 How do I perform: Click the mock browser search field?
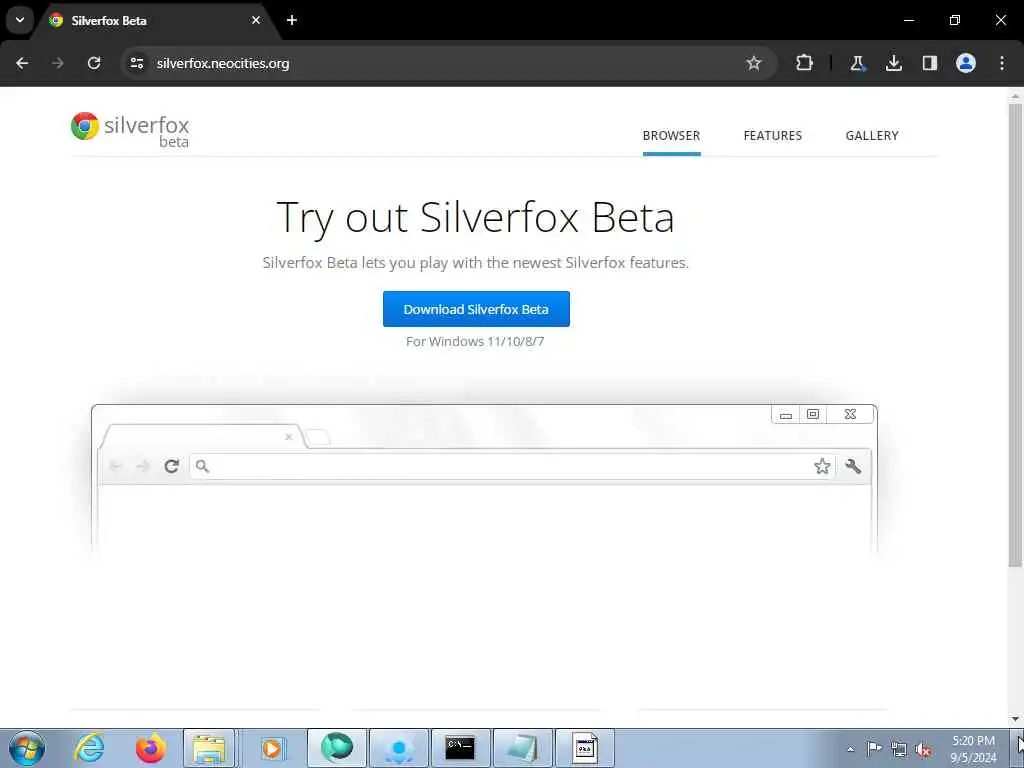[x=513, y=466]
